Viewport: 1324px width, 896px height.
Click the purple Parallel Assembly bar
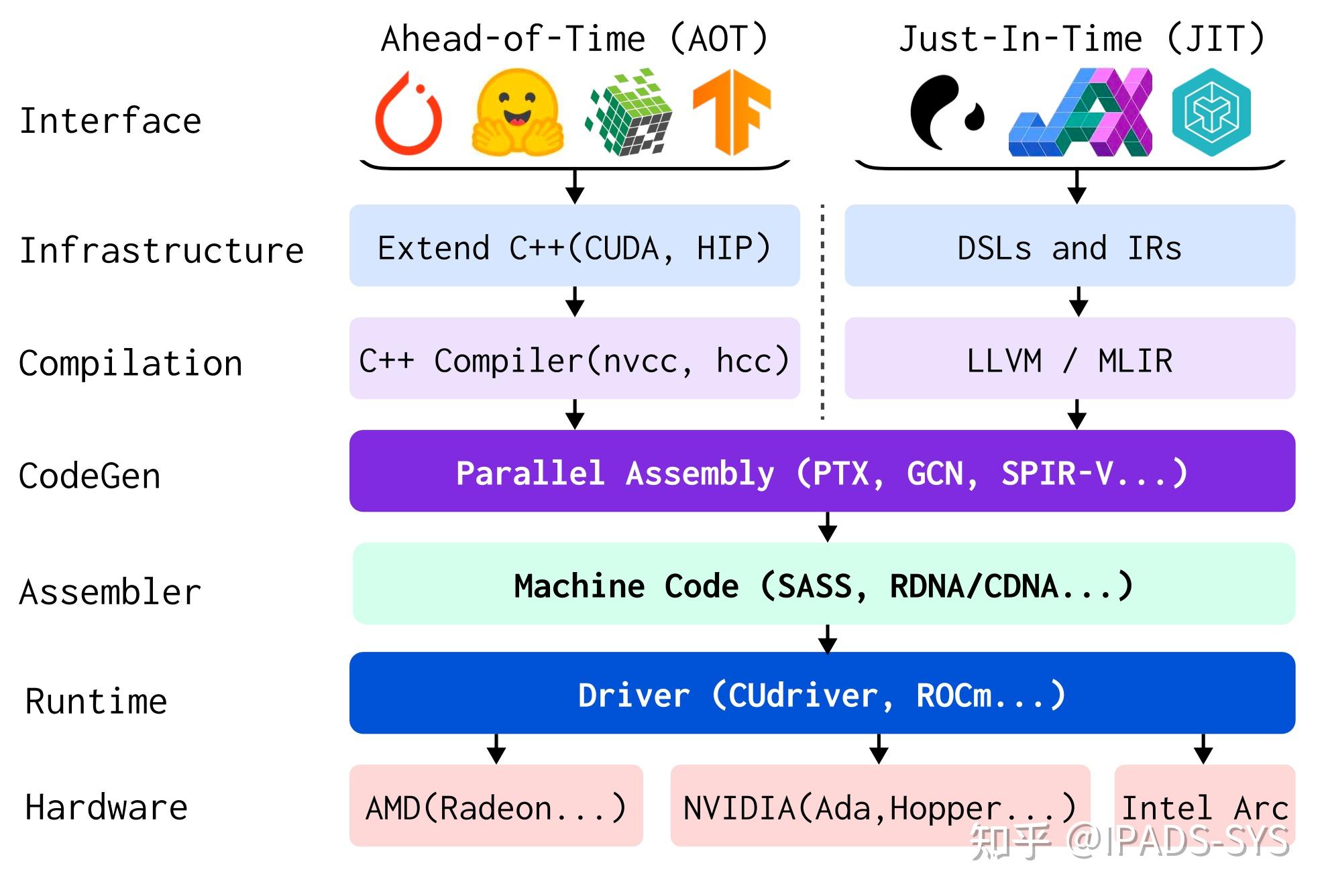coord(822,471)
